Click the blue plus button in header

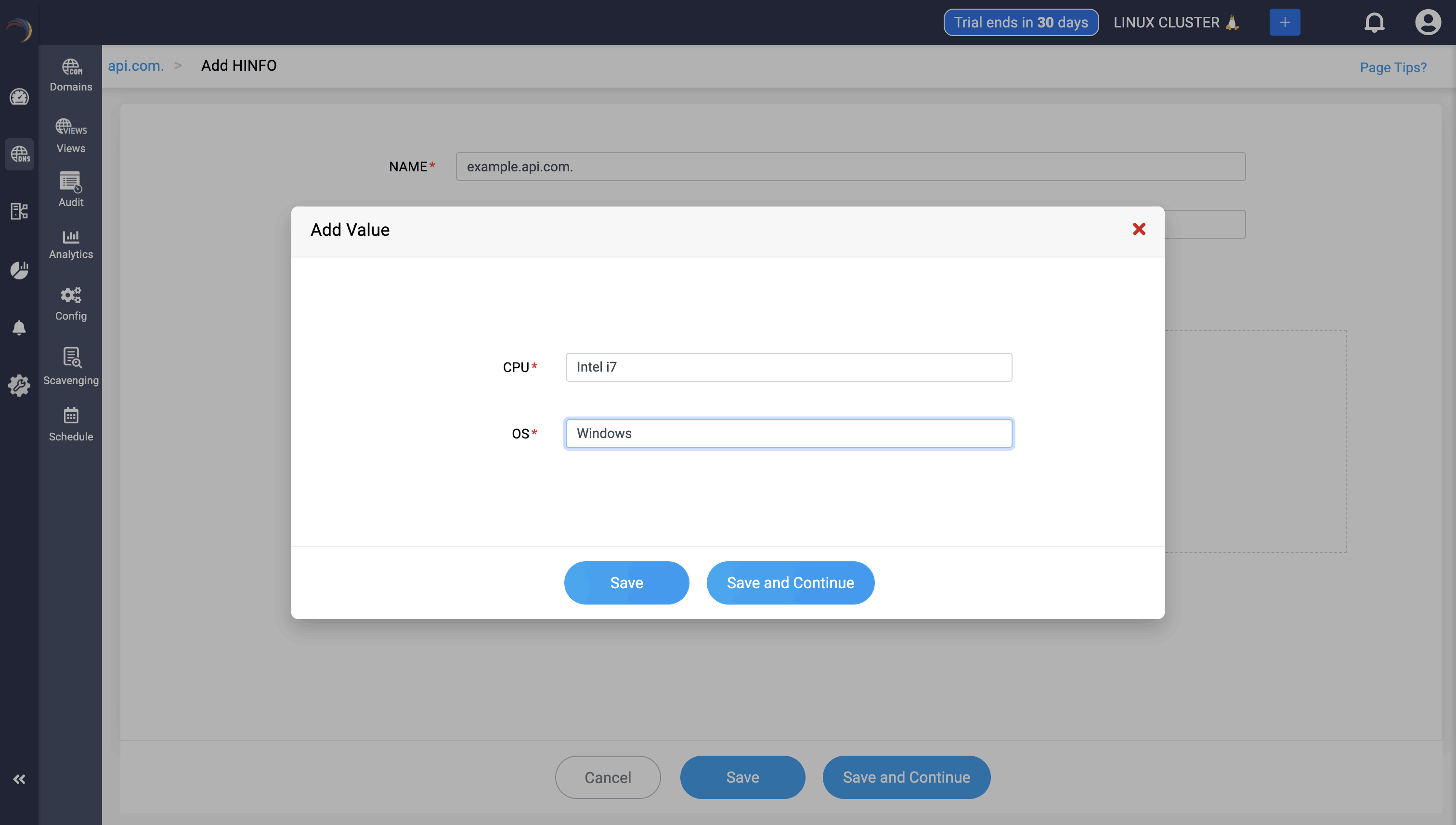(1284, 23)
